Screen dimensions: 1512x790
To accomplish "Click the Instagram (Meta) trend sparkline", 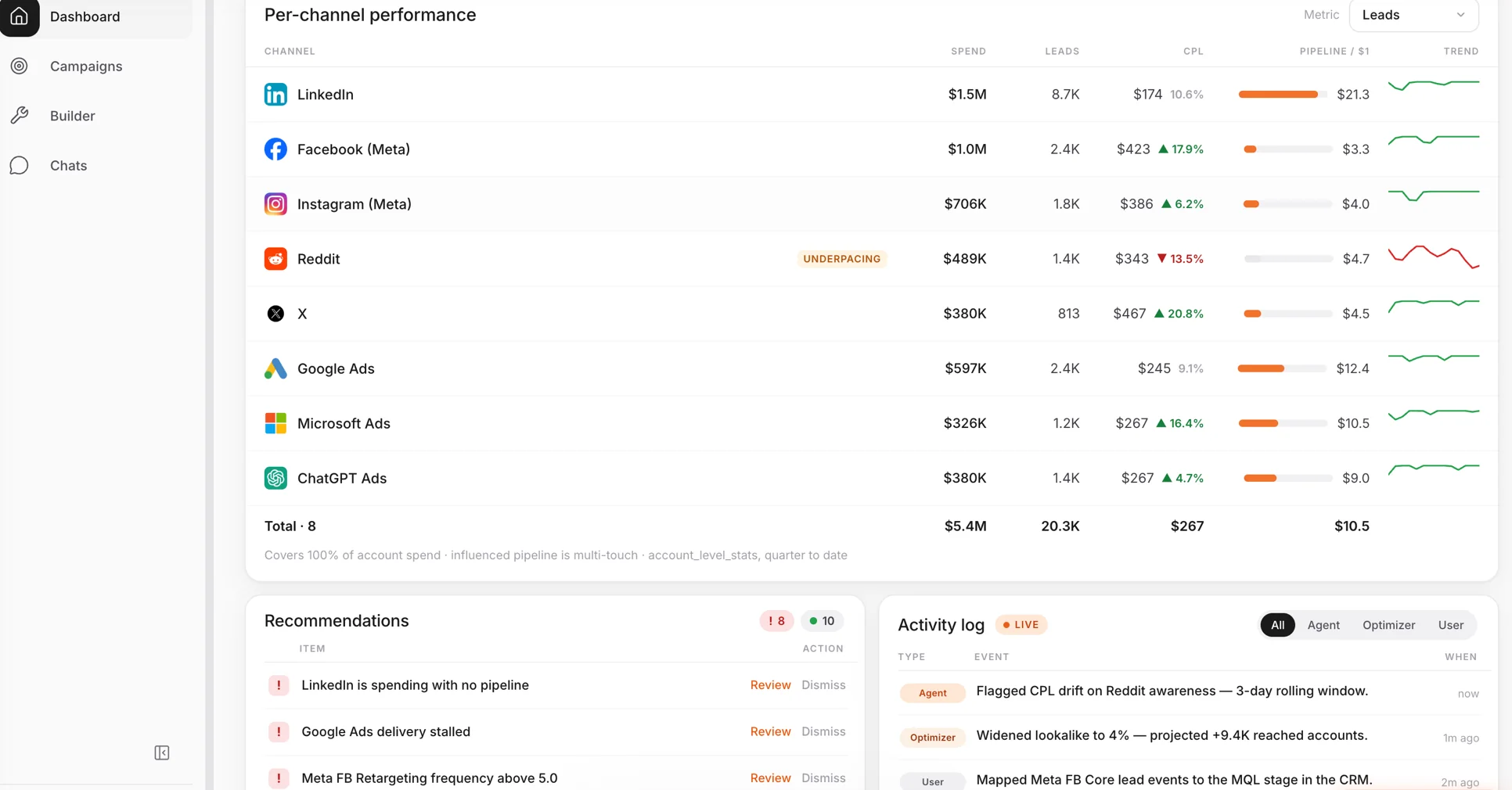I will pos(1434,195).
